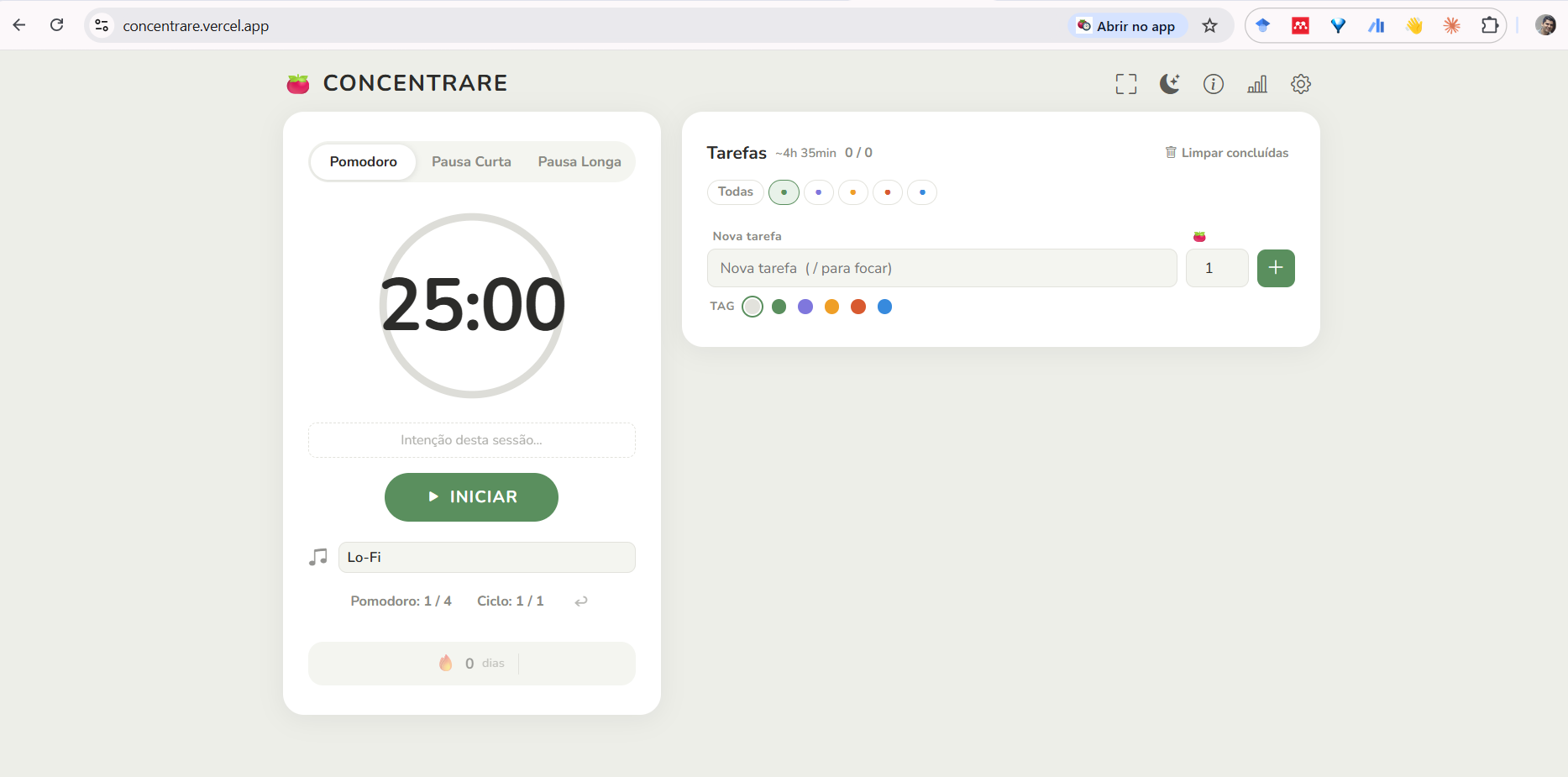
Task: Open the blue graduation cap extension
Action: click(1262, 26)
